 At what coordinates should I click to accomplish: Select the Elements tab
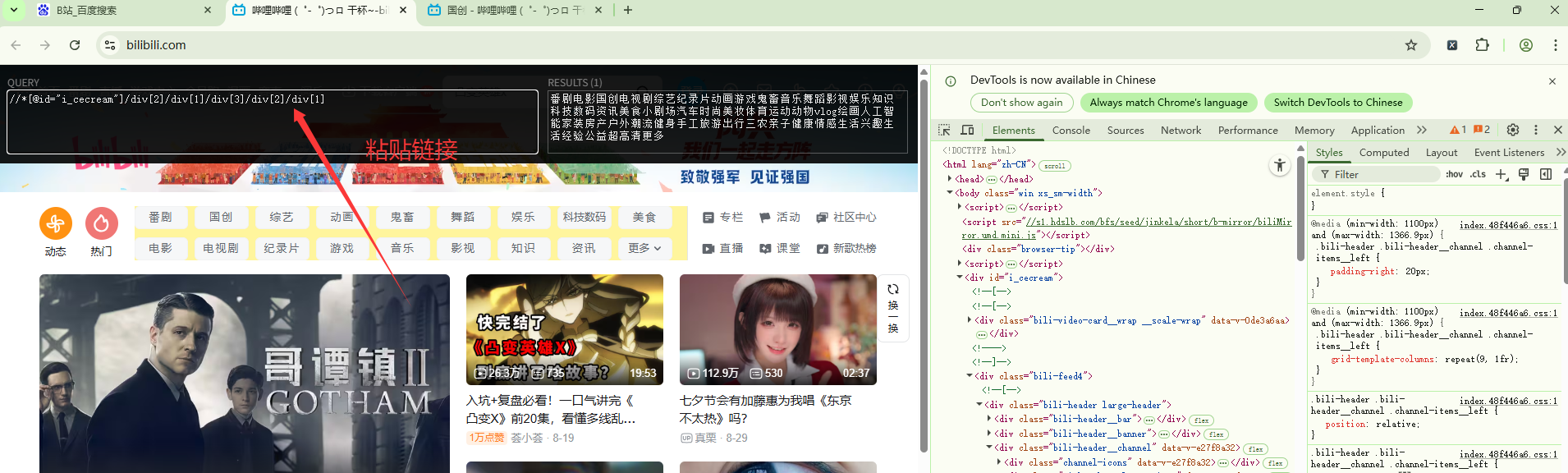1013,130
